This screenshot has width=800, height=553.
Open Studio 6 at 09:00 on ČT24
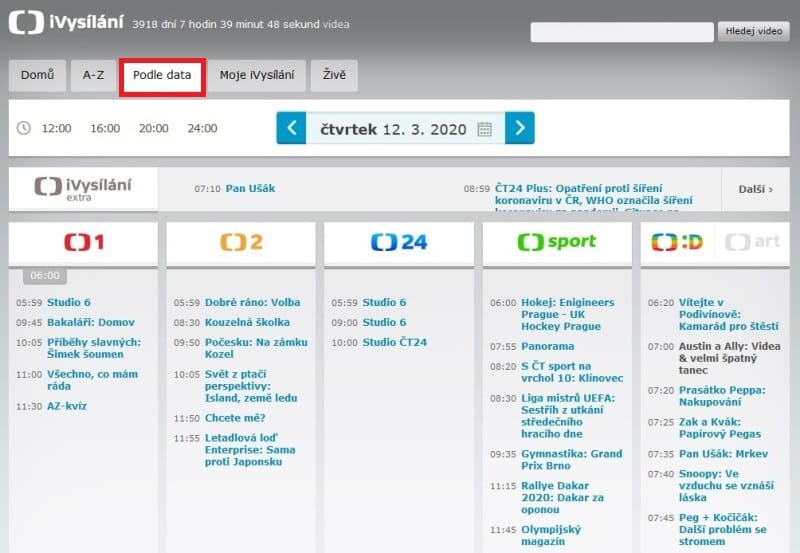tap(384, 322)
